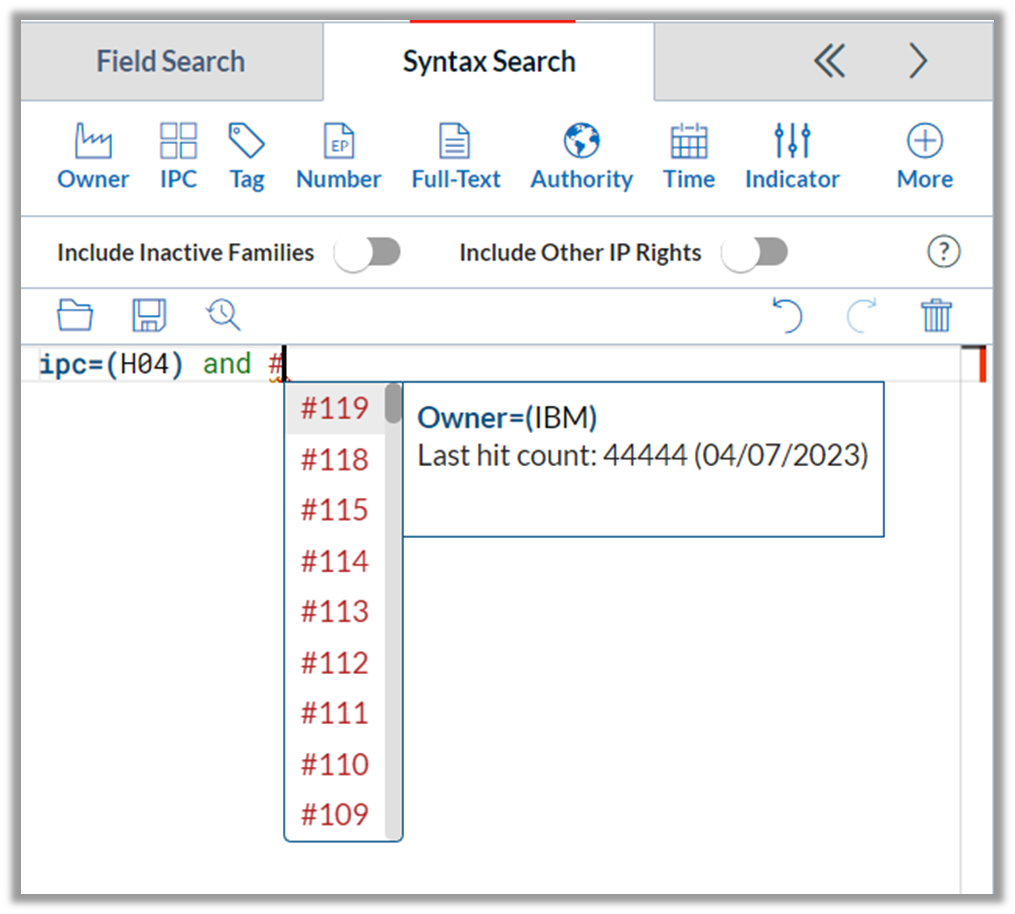Image resolution: width=1015 pixels, height=914 pixels.
Task: Toggle Include Inactive Families switch
Action: point(368,252)
